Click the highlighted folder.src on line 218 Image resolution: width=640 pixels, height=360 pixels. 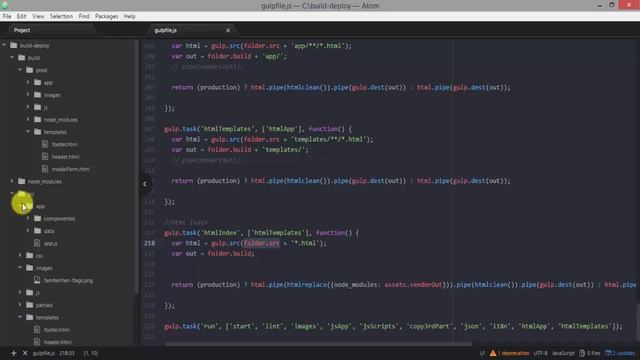click(x=262, y=243)
